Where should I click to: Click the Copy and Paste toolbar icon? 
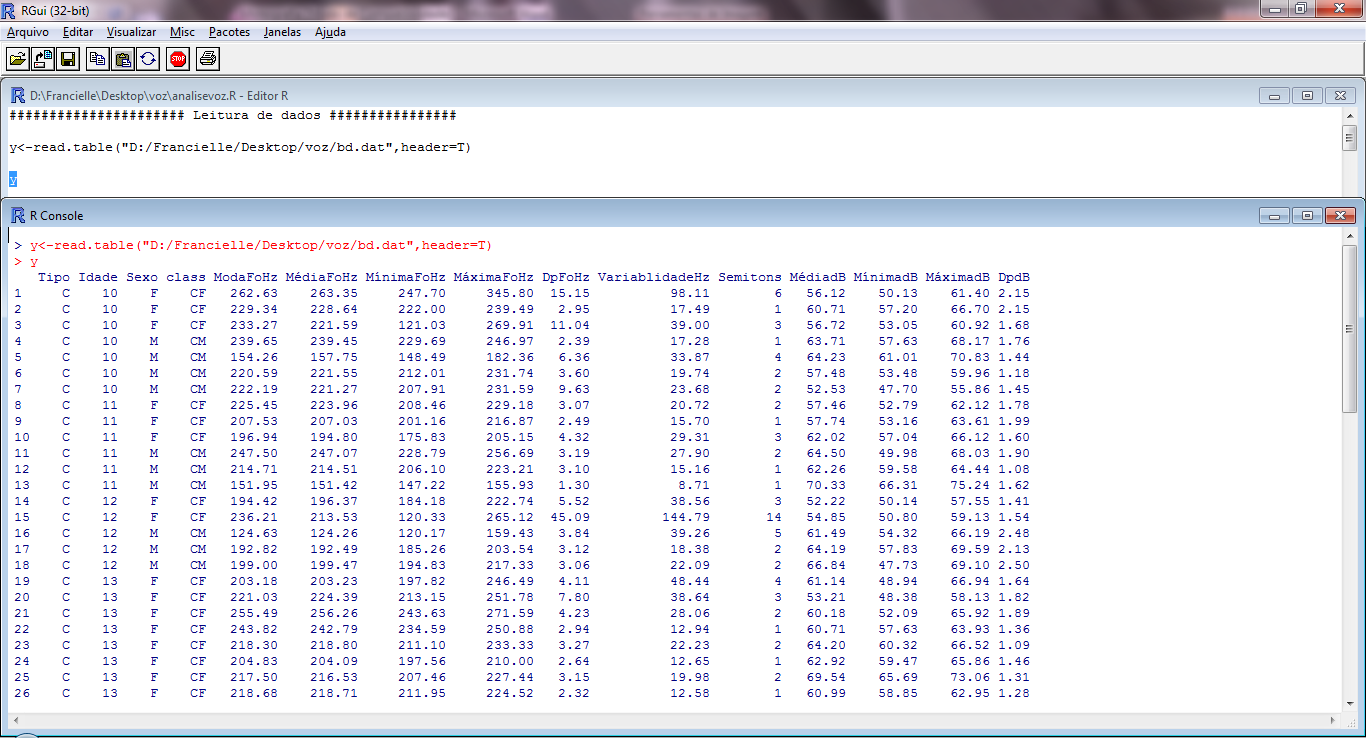[x=147, y=59]
